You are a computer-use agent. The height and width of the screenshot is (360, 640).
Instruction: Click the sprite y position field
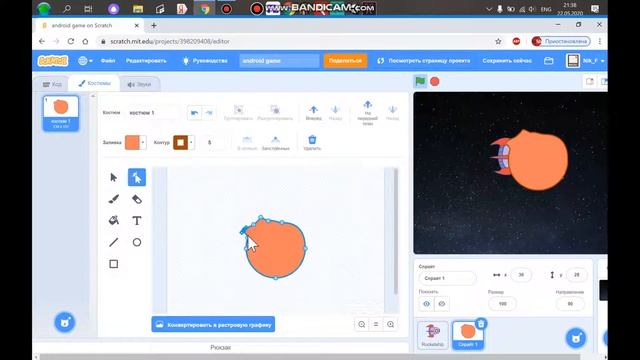click(576, 275)
